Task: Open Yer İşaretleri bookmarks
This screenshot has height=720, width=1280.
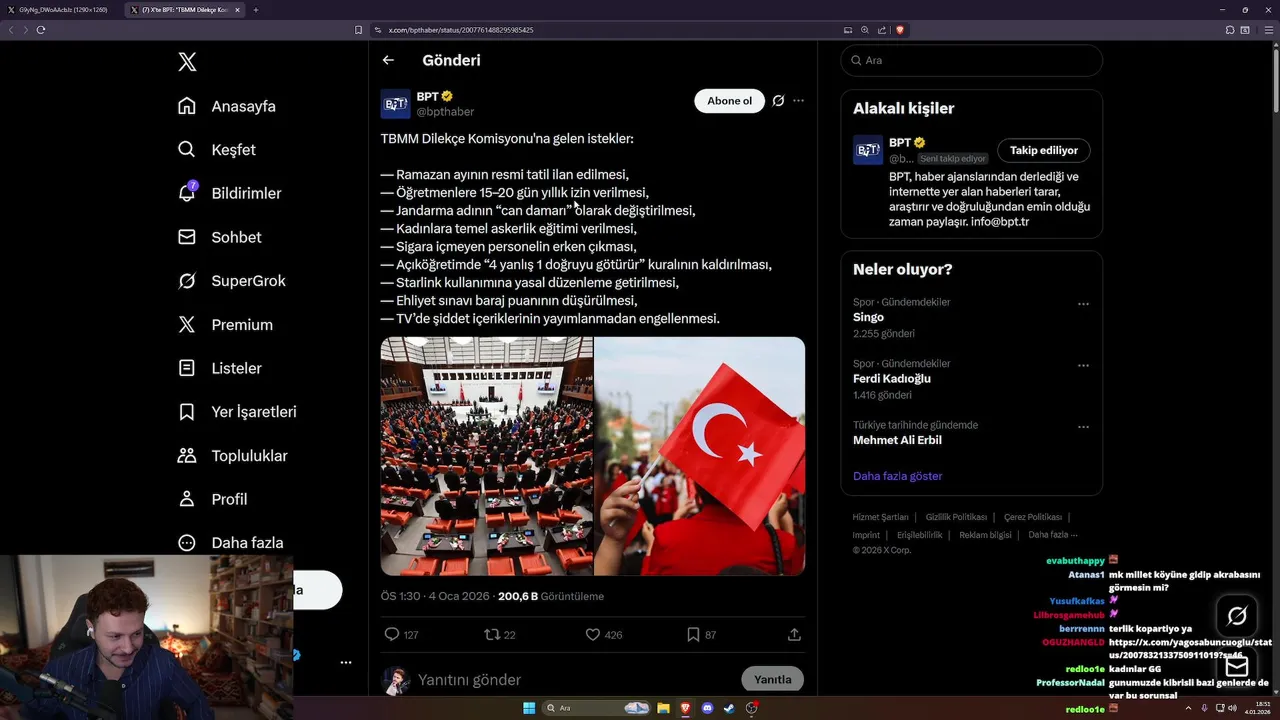Action: (x=237, y=412)
